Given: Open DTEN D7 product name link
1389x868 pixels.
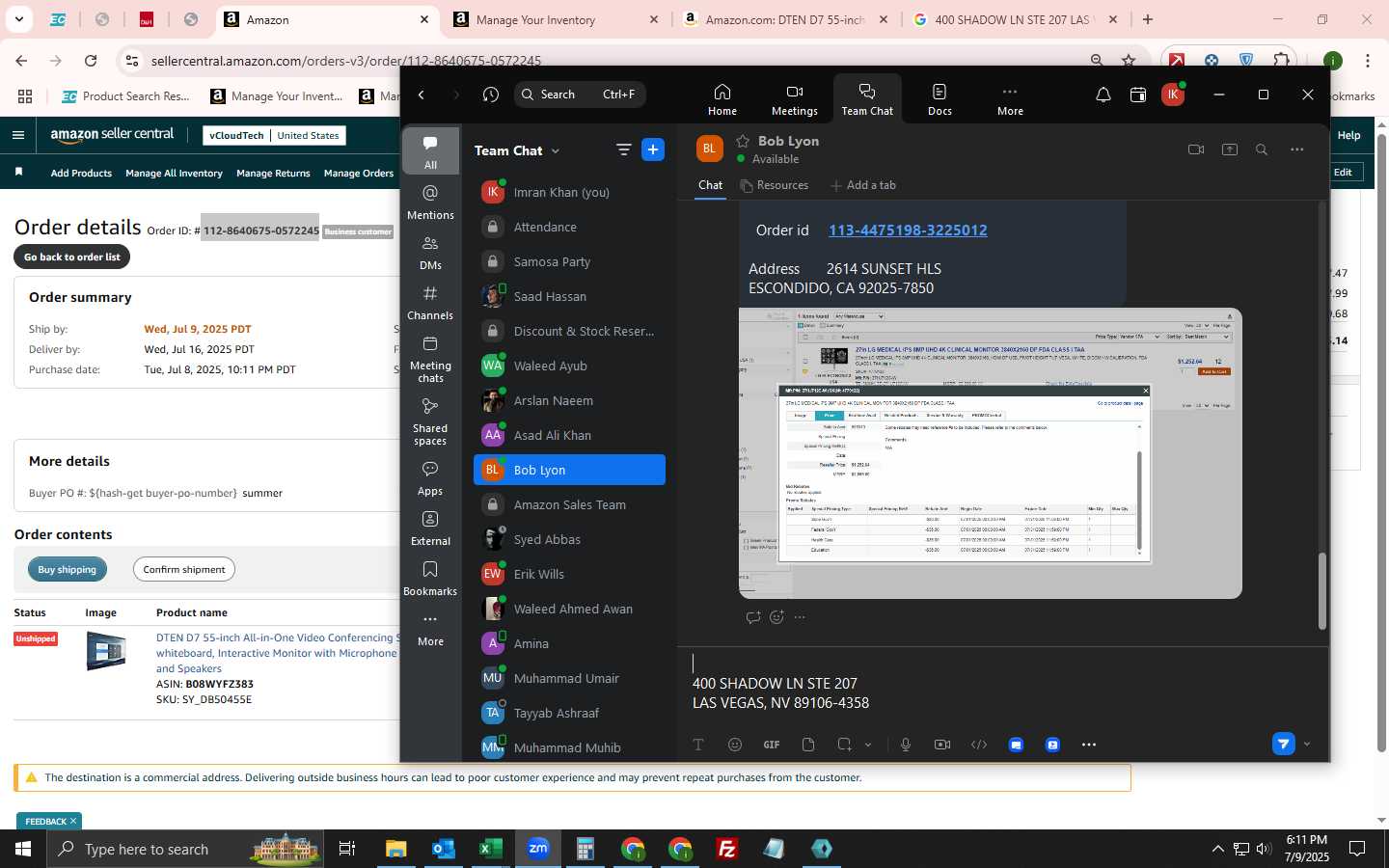Looking at the screenshot, I should coord(276,653).
